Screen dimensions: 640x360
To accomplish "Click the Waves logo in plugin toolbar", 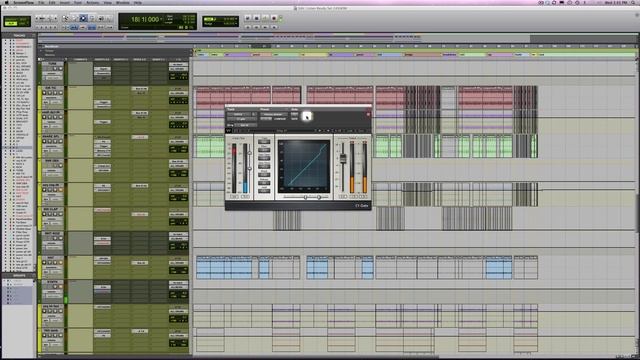I will [229, 130].
